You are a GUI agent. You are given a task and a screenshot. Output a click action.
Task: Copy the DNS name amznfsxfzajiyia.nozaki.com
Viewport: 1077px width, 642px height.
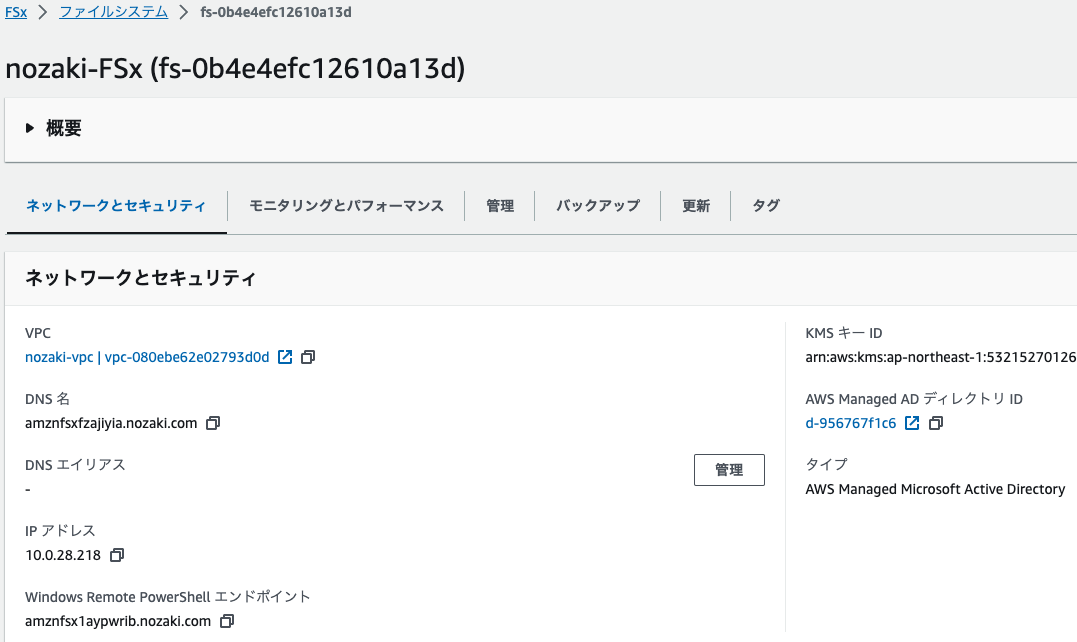[x=212, y=423]
